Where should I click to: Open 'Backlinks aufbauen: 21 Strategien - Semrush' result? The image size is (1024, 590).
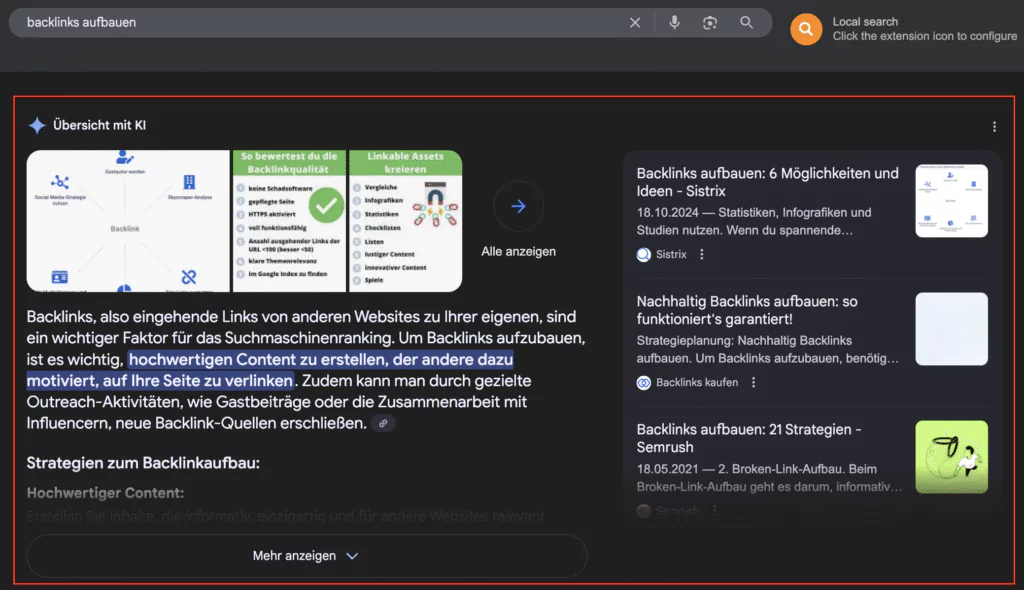[x=749, y=438]
